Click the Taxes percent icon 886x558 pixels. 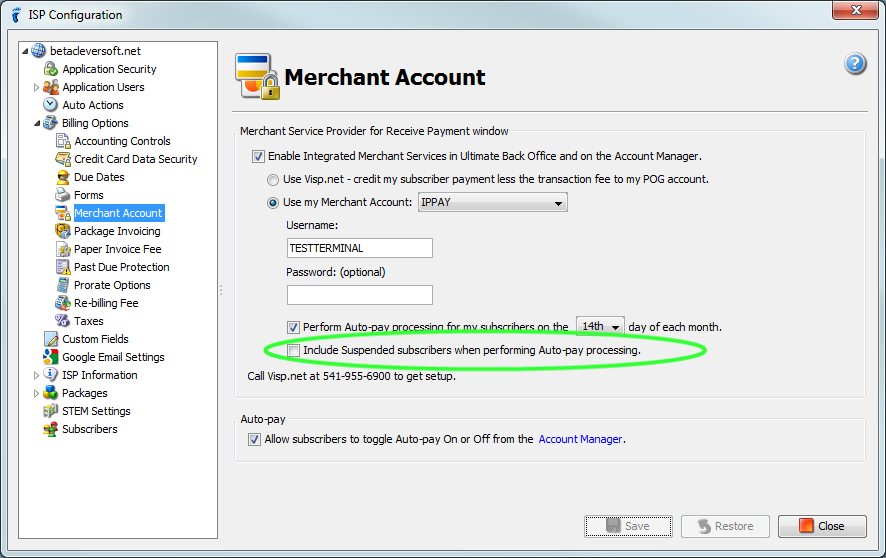point(63,321)
